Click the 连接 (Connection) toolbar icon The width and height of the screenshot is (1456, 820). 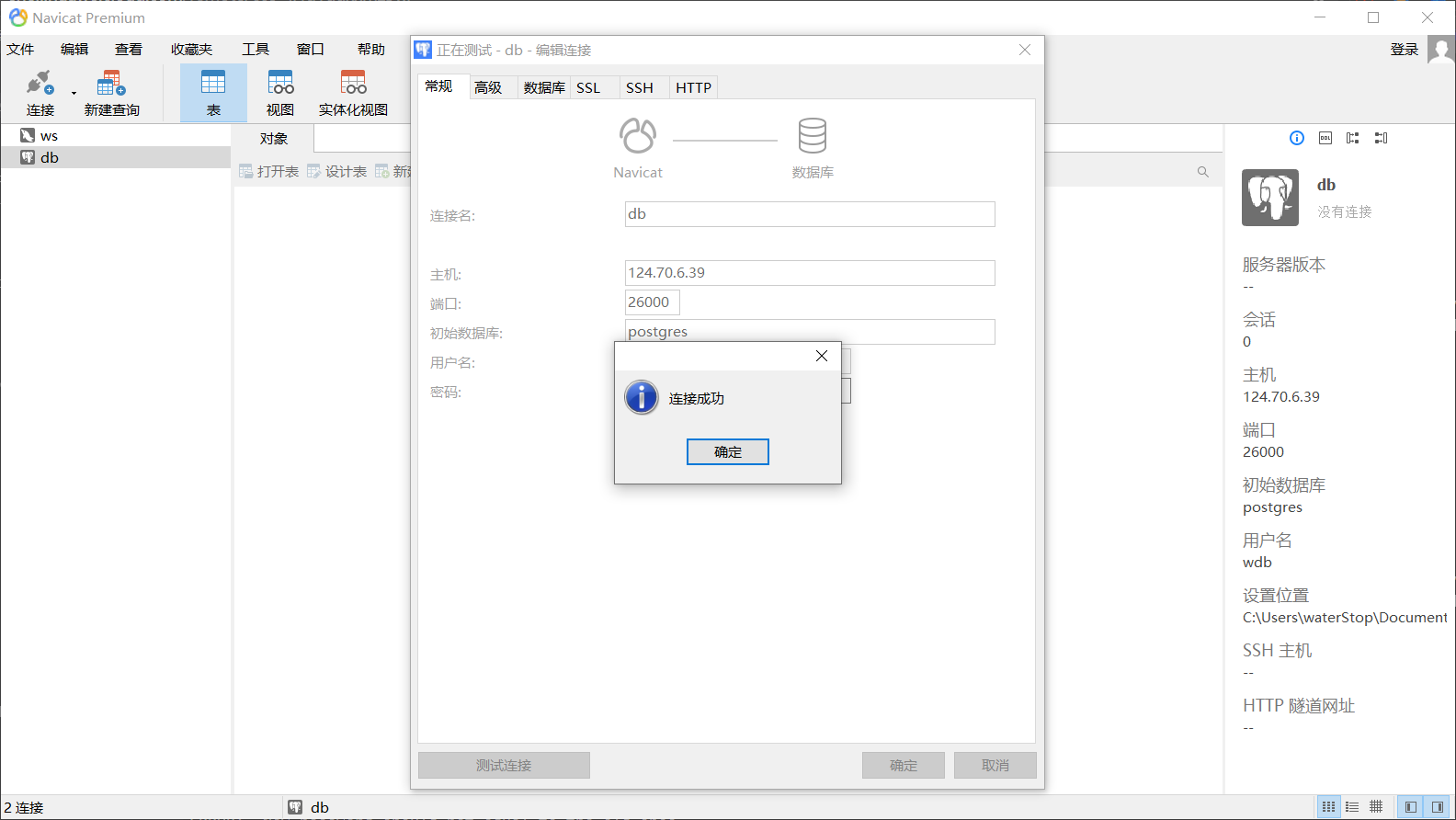(40, 93)
